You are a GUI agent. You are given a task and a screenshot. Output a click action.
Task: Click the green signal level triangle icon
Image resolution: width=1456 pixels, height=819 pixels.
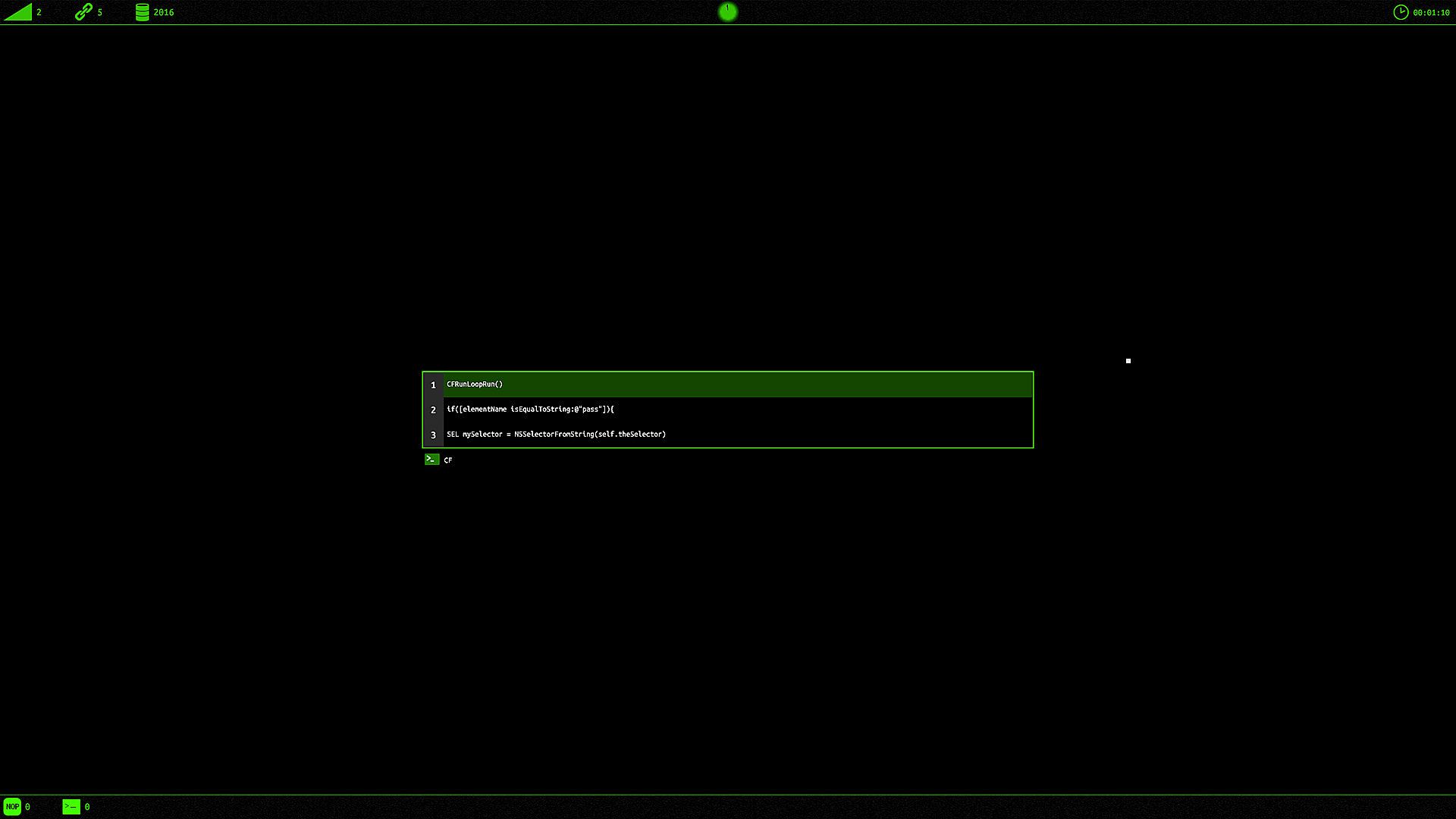pyautogui.click(x=20, y=13)
